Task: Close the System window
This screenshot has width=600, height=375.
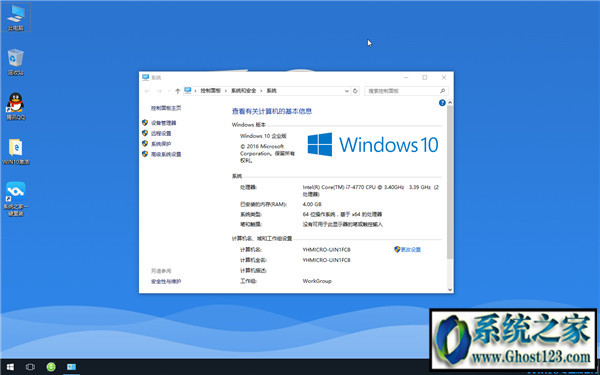Action: [x=444, y=77]
